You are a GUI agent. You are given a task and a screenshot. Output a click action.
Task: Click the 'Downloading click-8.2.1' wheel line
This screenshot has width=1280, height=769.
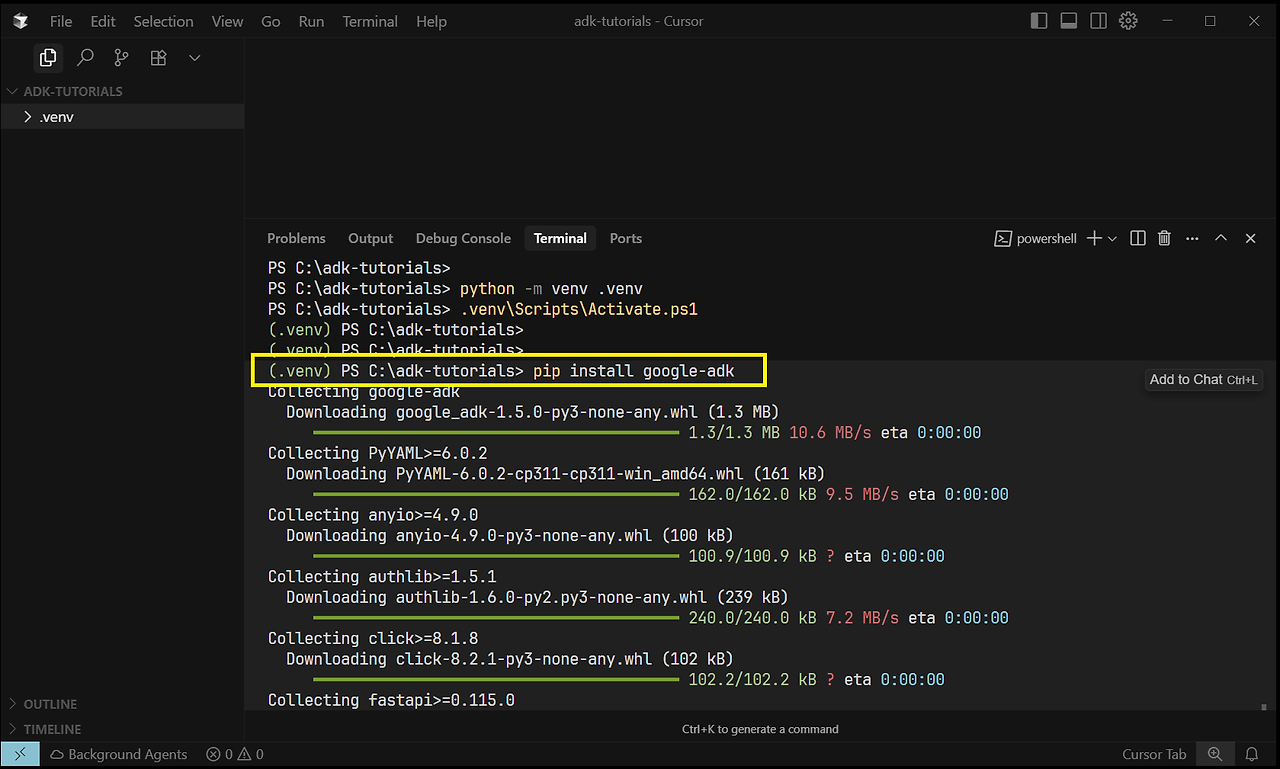(510, 659)
